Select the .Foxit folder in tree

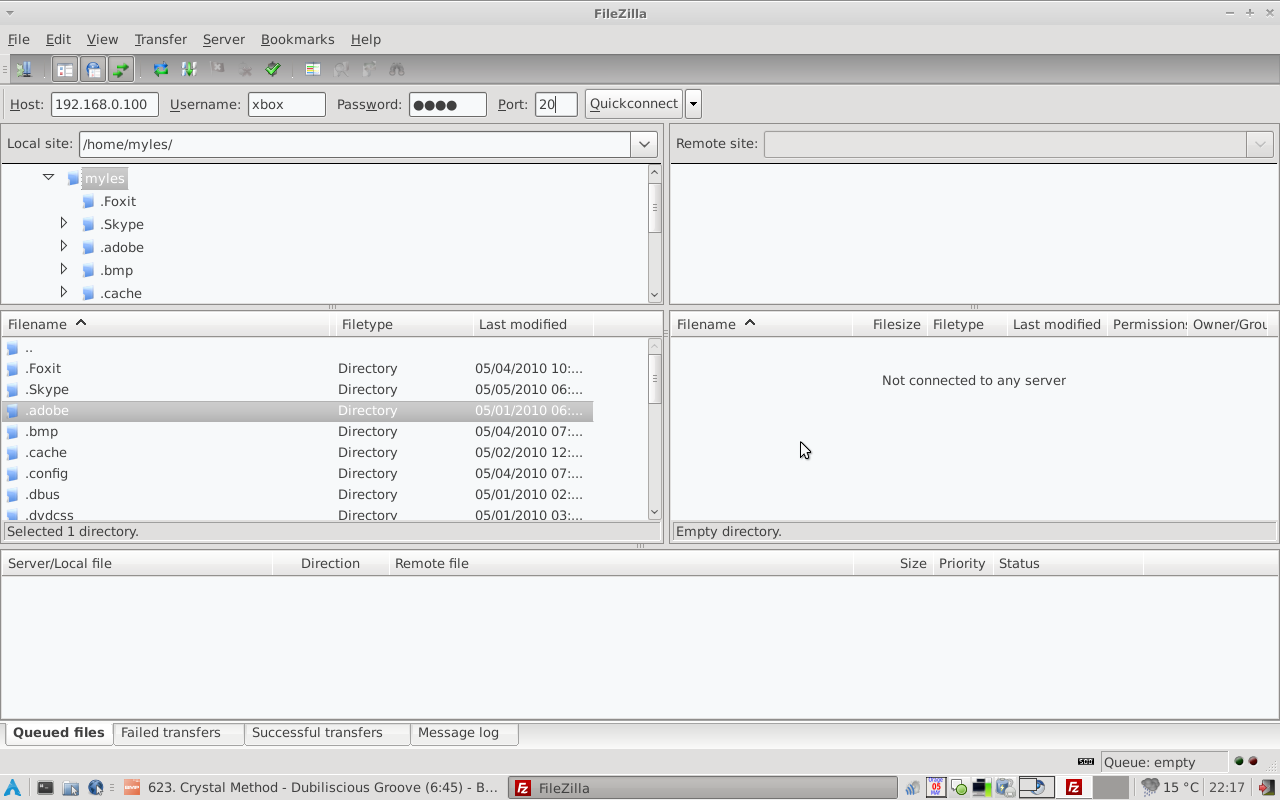(118, 201)
